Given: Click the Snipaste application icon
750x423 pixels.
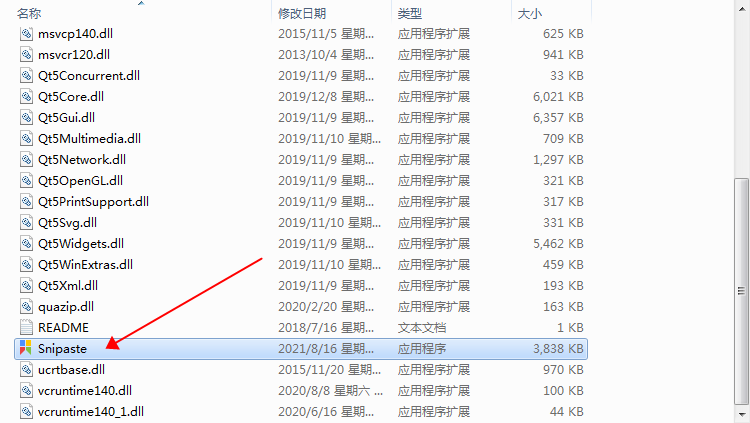Looking at the screenshot, I should click(26, 348).
